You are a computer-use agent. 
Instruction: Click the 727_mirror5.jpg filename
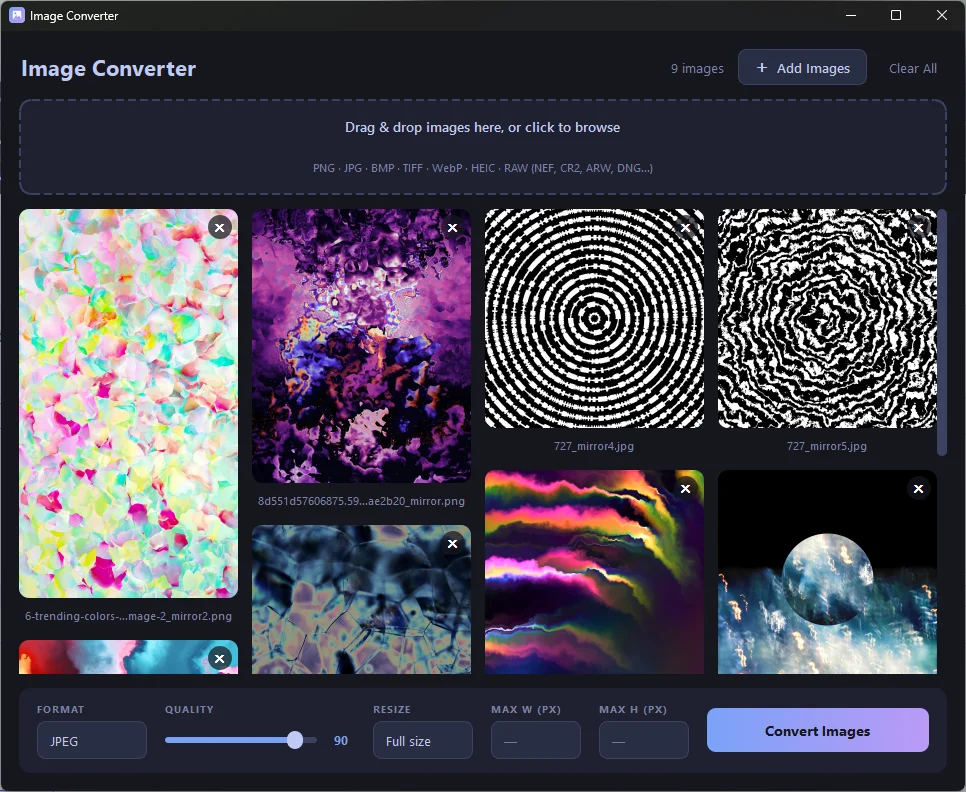coord(827,446)
